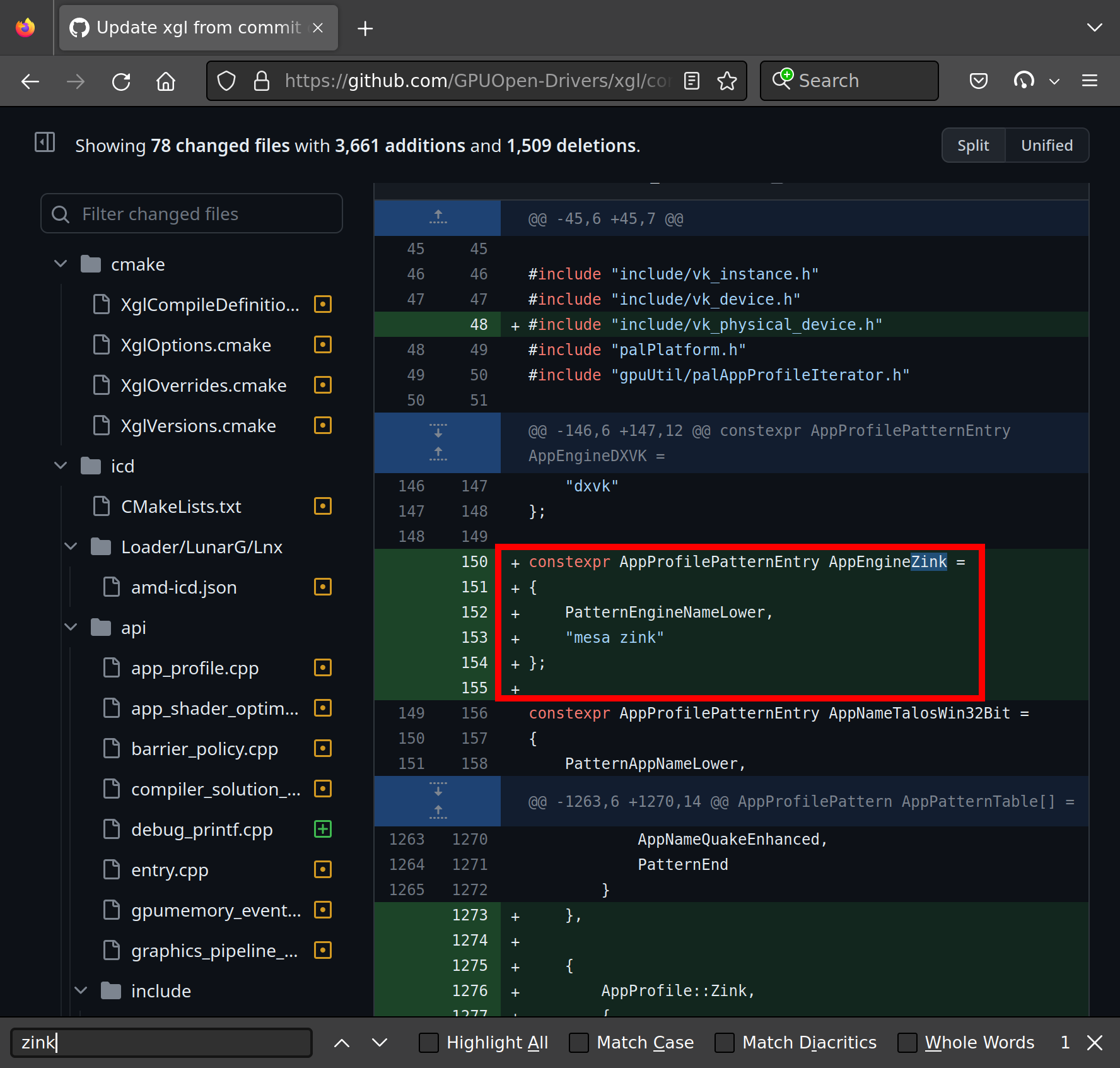Expand diff up at hunk -1263,6

(x=438, y=812)
